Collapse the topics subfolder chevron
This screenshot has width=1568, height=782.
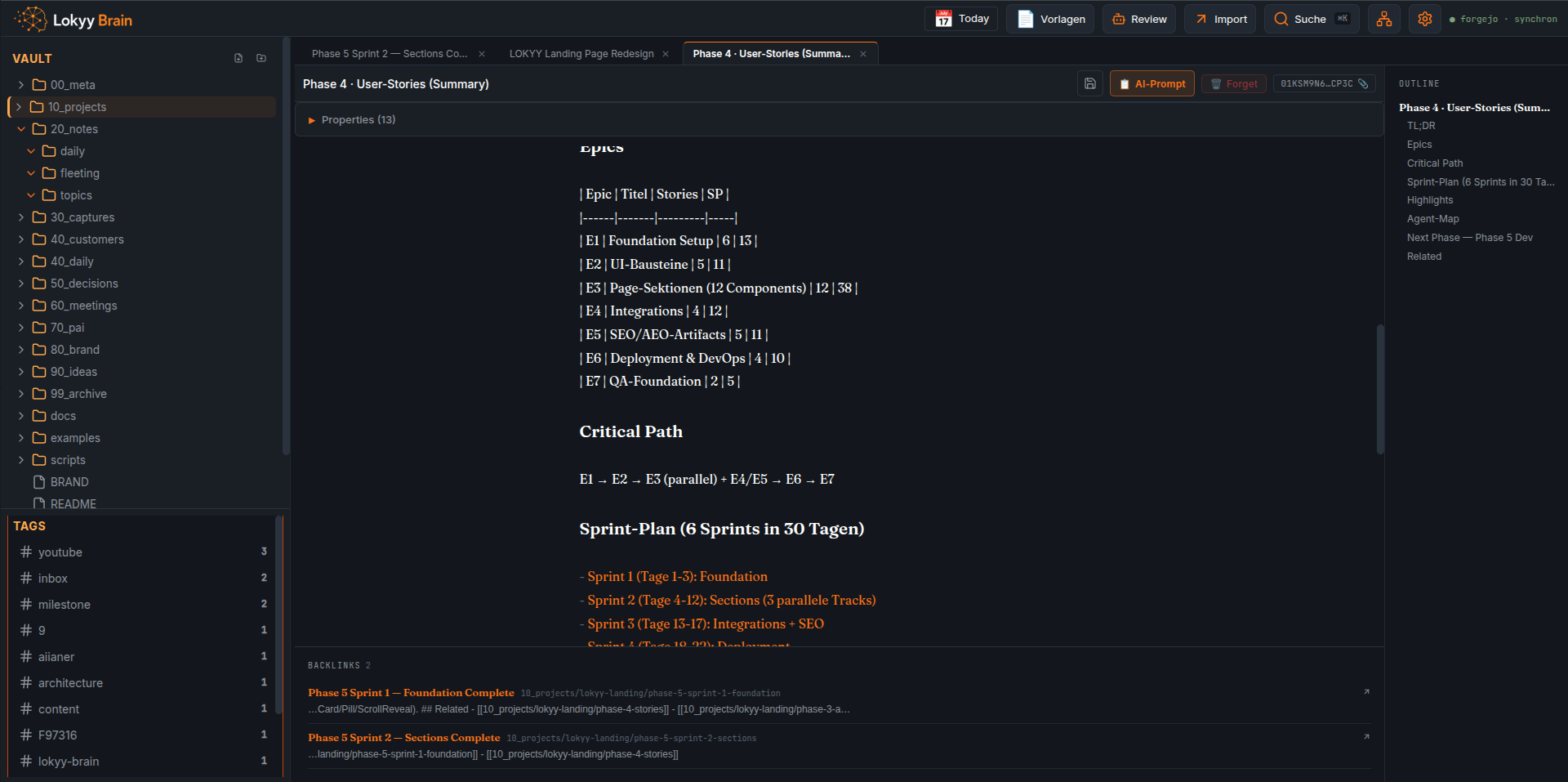tap(31, 195)
